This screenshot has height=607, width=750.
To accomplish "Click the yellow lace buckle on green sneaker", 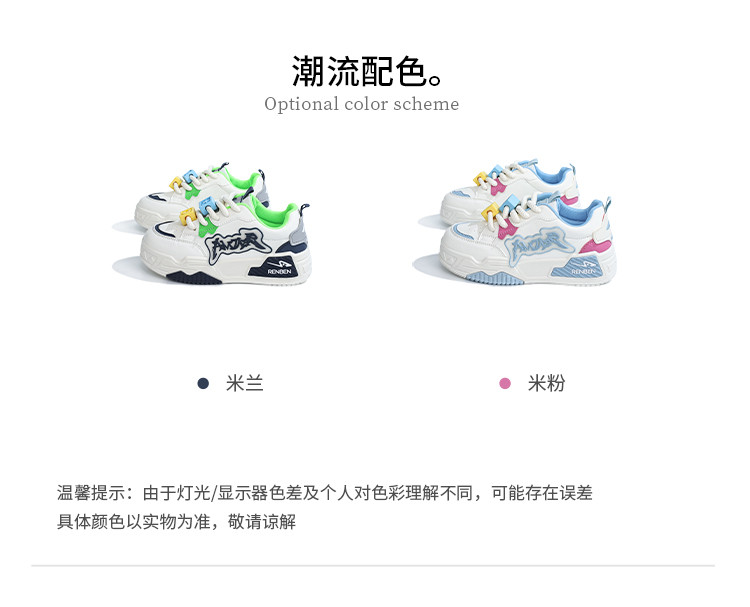I will click(x=188, y=217).
